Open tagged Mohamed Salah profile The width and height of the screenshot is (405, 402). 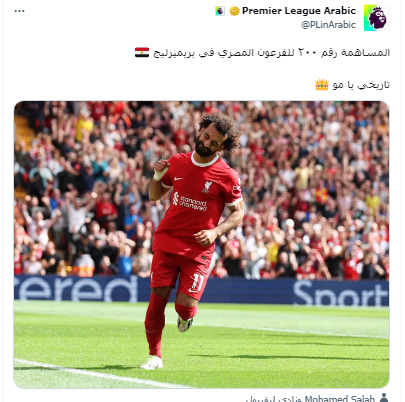point(340,398)
